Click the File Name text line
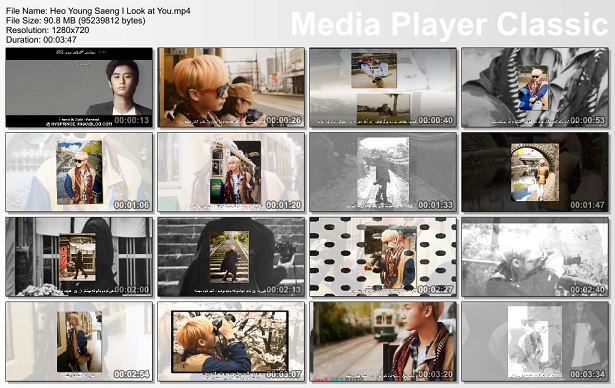This screenshot has width=615, height=388. 98,11
